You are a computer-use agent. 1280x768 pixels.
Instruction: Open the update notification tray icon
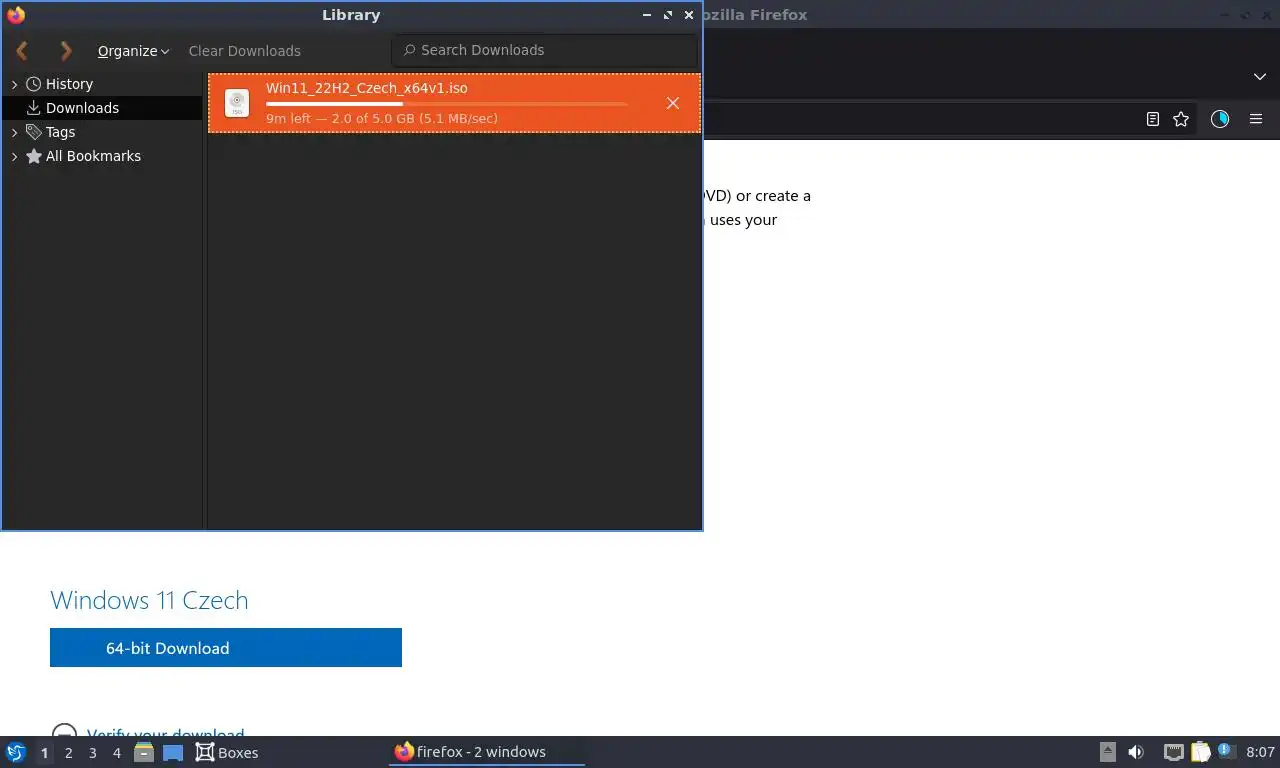pos(1226,751)
